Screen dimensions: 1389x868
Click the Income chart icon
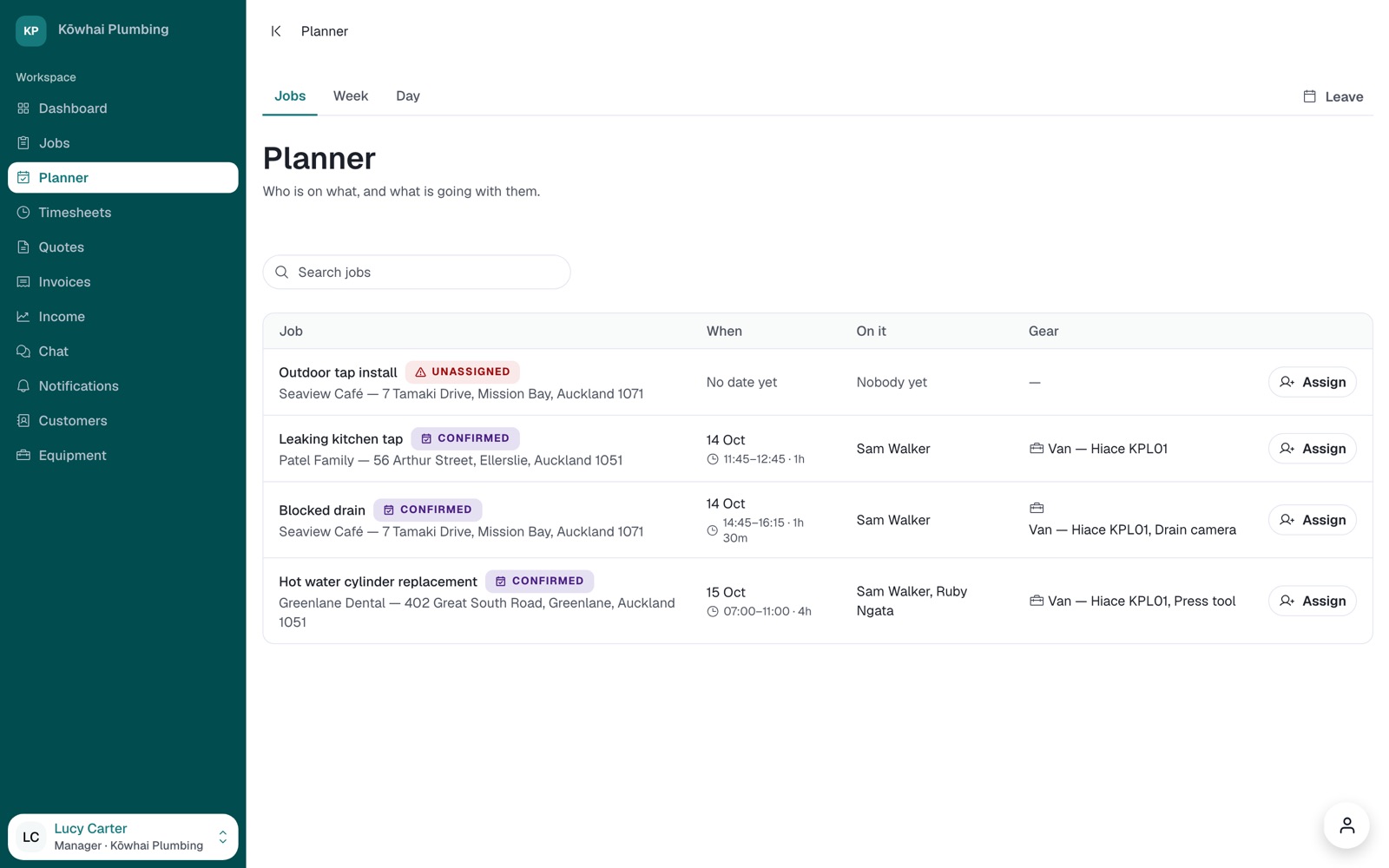pyautogui.click(x=23, y=317)
